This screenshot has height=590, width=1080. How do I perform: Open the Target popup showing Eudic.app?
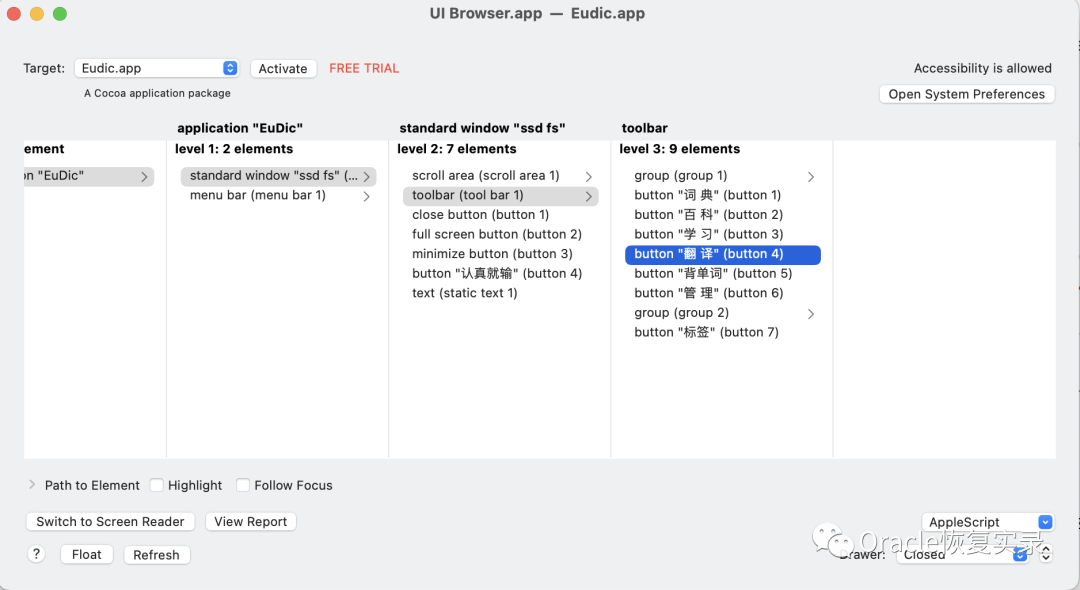(x=156, y=68)
